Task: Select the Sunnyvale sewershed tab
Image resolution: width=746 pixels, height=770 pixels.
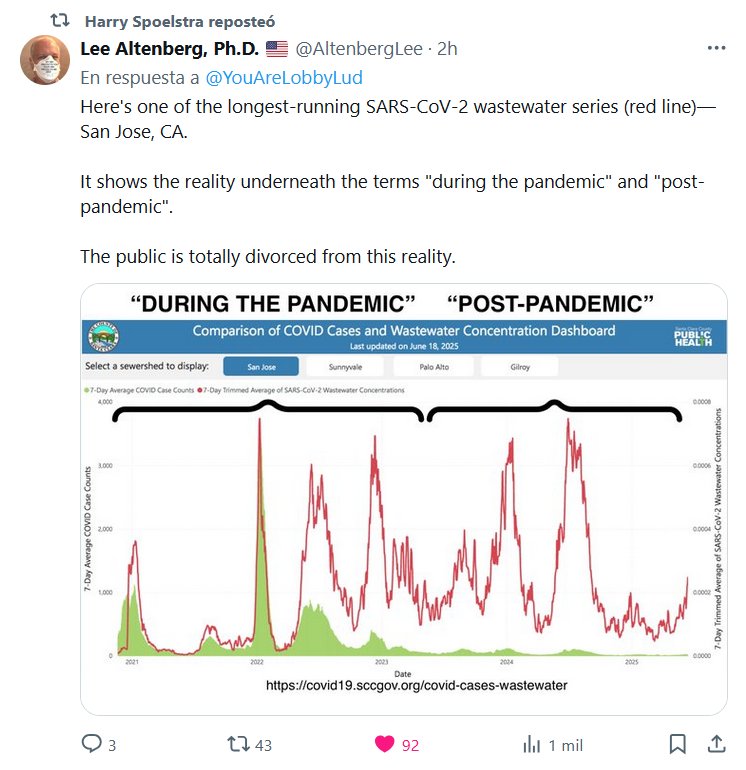Action: point(345,367)
